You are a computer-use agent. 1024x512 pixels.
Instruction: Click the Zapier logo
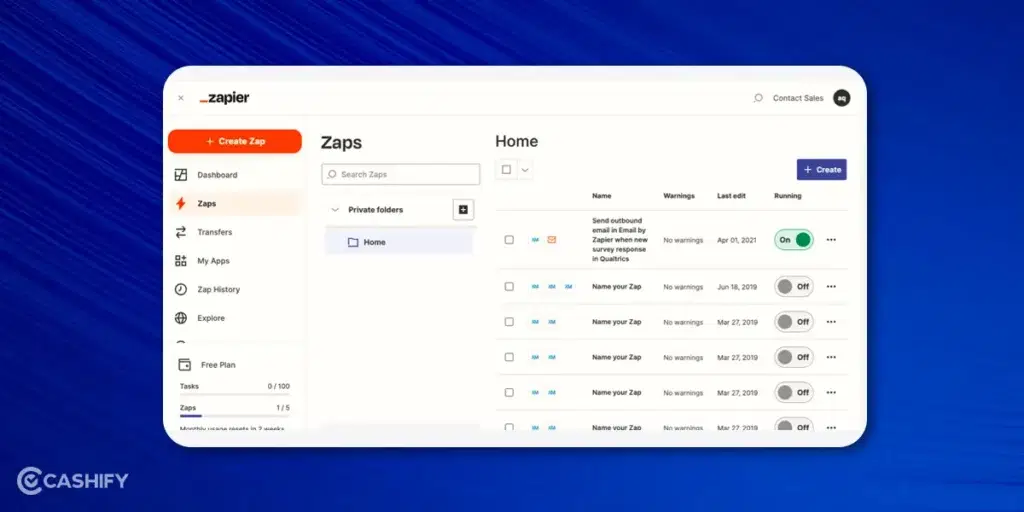225,98
